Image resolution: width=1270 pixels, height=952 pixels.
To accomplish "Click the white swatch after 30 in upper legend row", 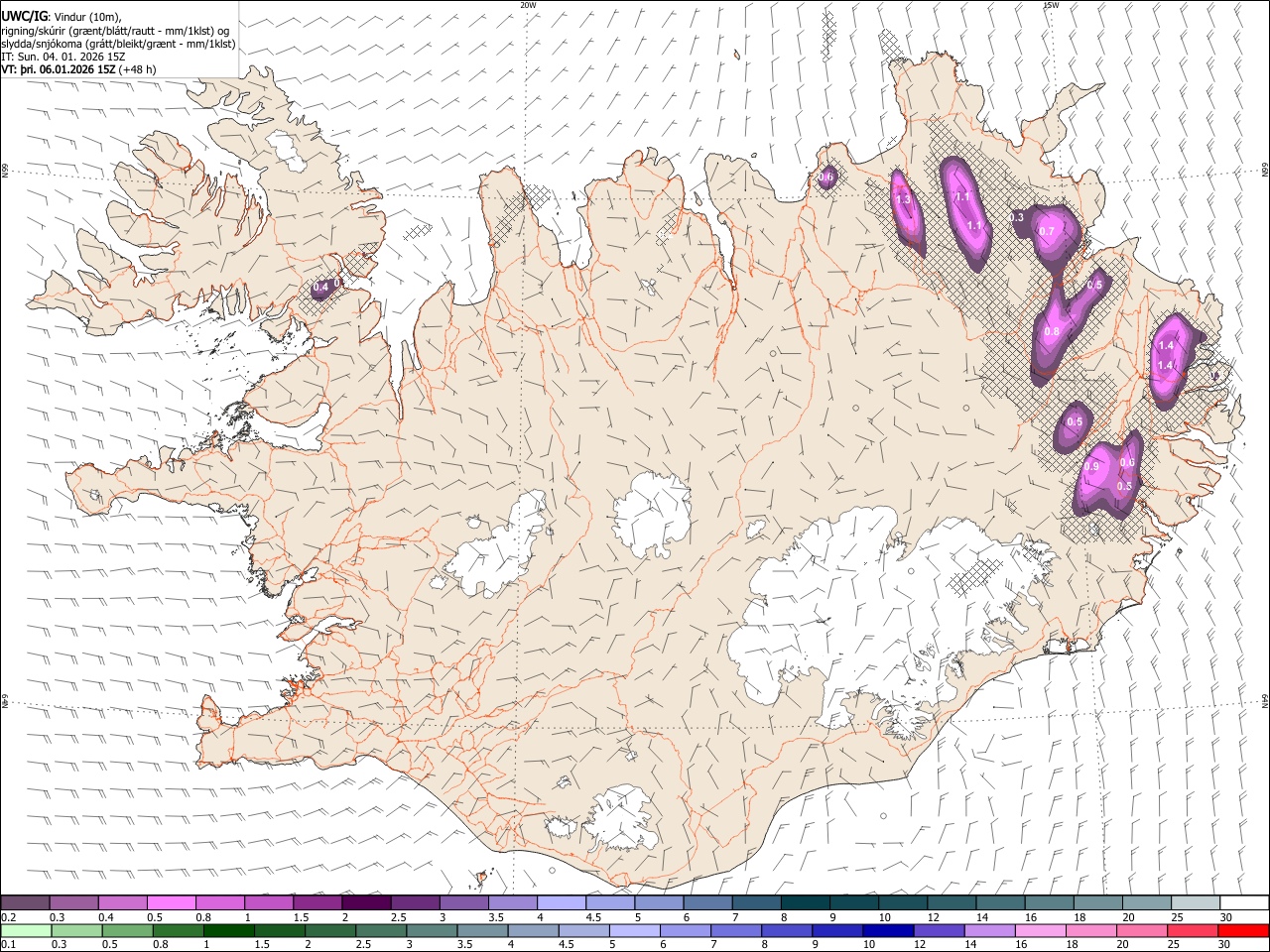I will tap(1244, 902).
